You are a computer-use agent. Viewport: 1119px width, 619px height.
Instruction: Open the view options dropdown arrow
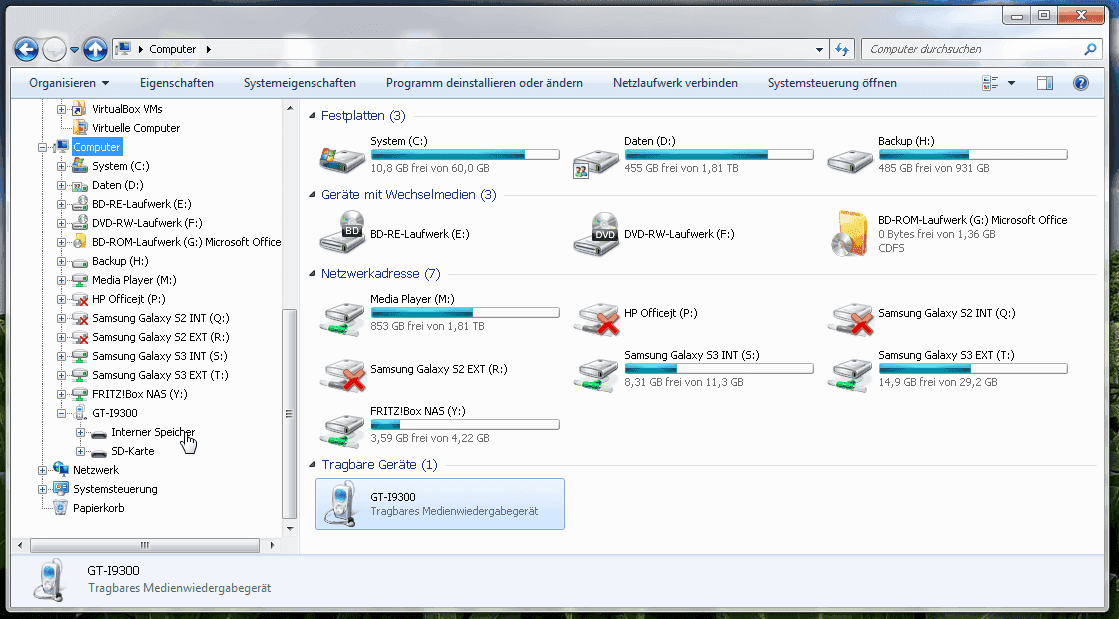tap(1011, 83)
